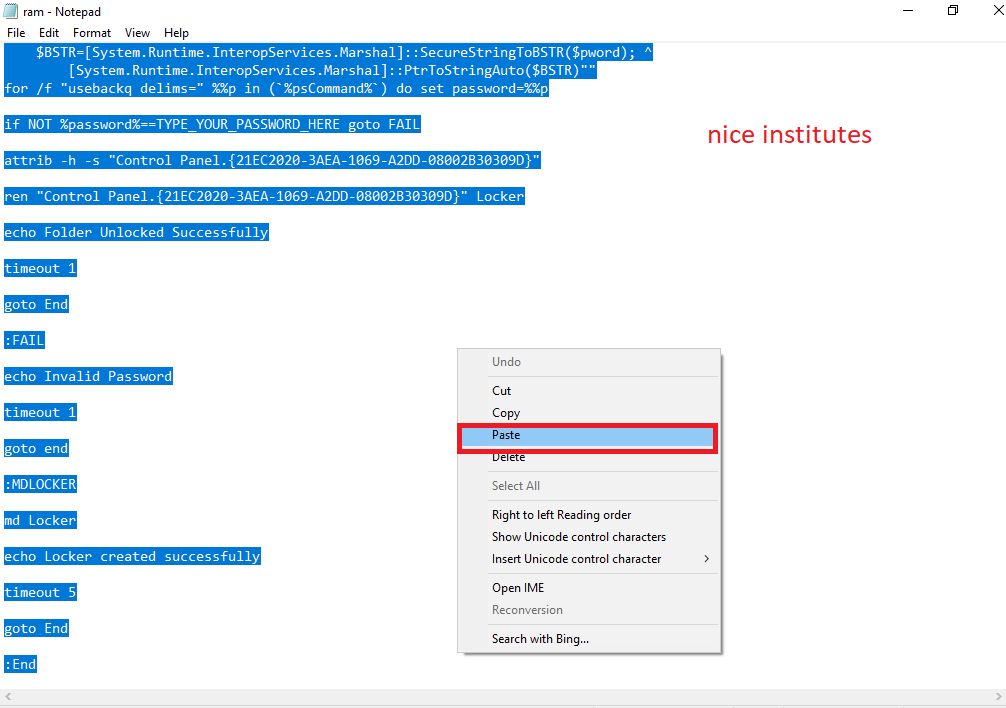The height and width of the screenshot is (708, 1006).
Task: Click the ':MDLOCKER' label line
Action: coord(40,484)
